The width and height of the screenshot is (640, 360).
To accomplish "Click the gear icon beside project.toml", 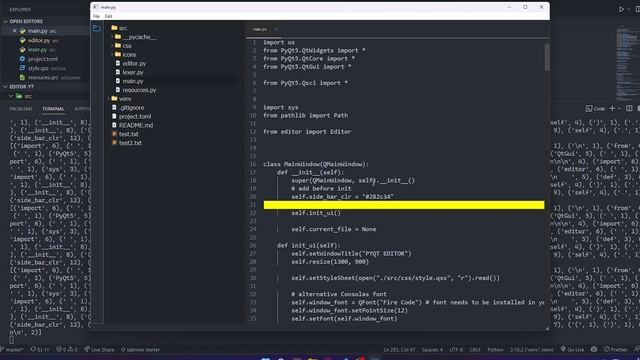I will point(22,59).
